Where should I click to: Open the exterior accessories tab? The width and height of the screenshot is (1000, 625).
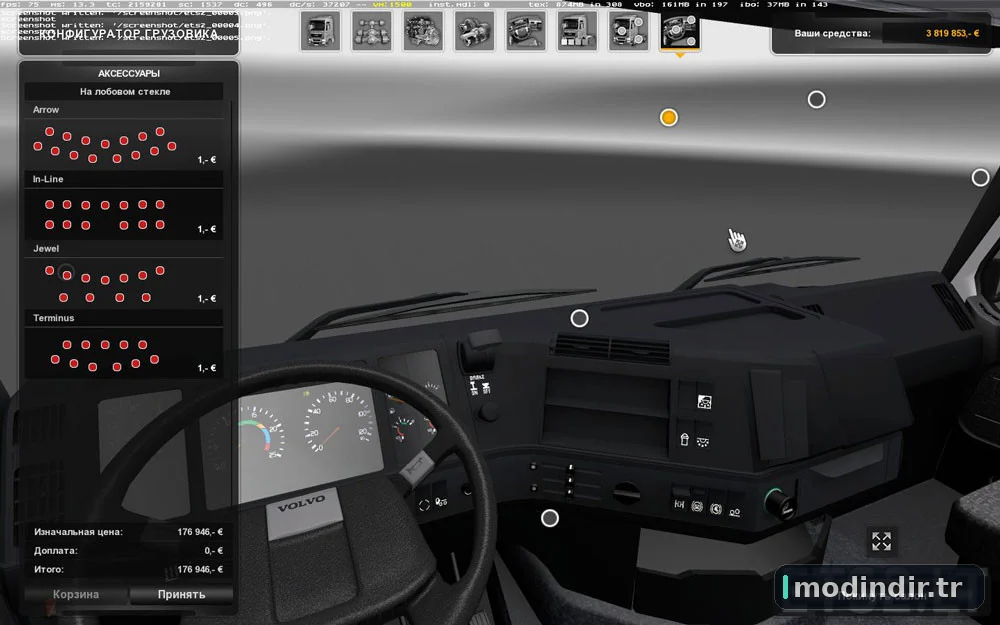pos(628,31)
